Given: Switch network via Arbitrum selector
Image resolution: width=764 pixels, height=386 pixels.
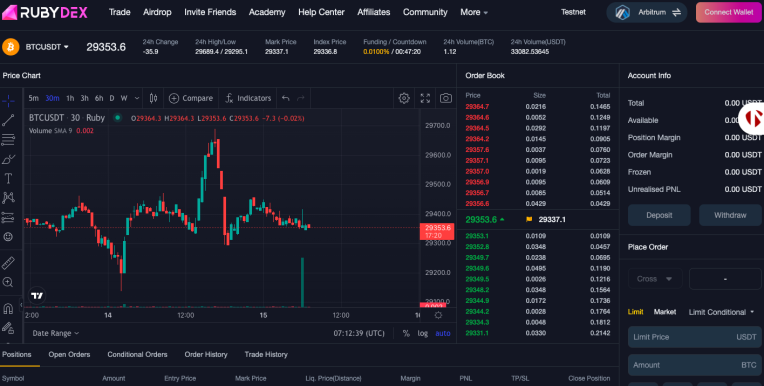Looking at the screenshot, I should 647,12.
